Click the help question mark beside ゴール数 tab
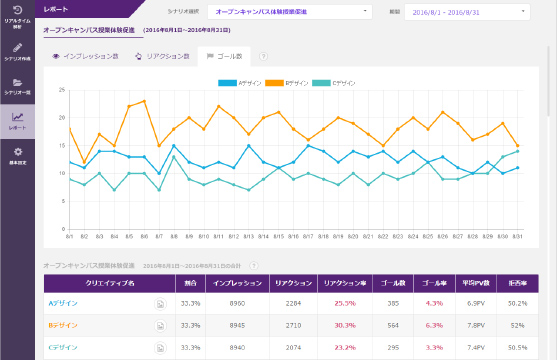557x360 pixels. click(263, 56)
